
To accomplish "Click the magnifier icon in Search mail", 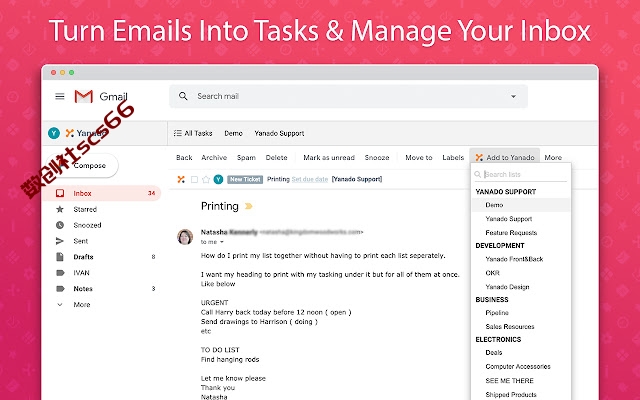I will (x=183, y=96).
